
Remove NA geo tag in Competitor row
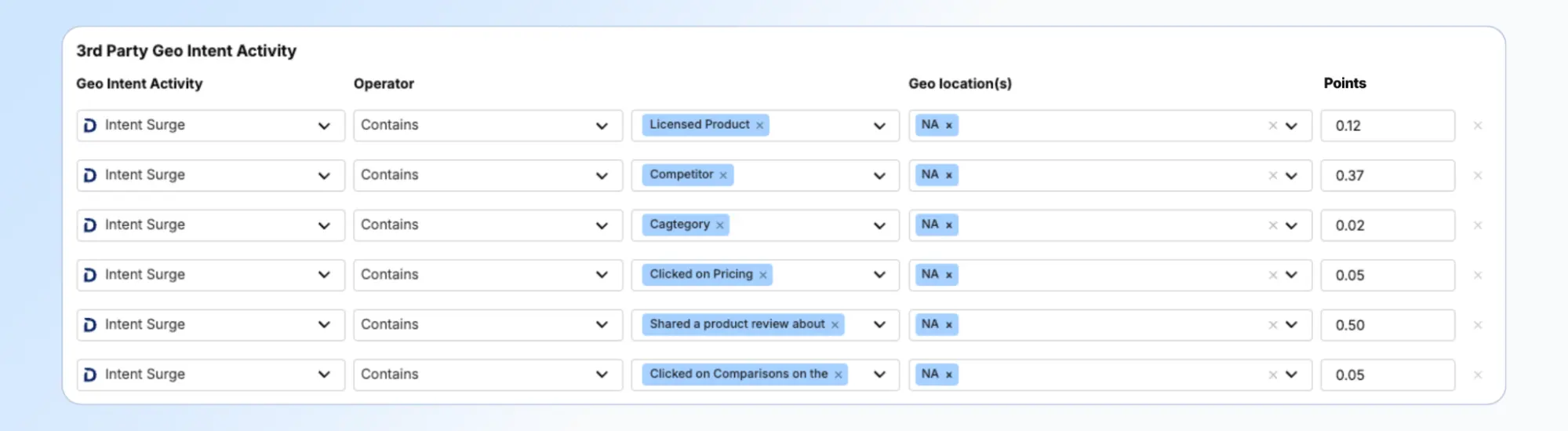coord(948,176)
